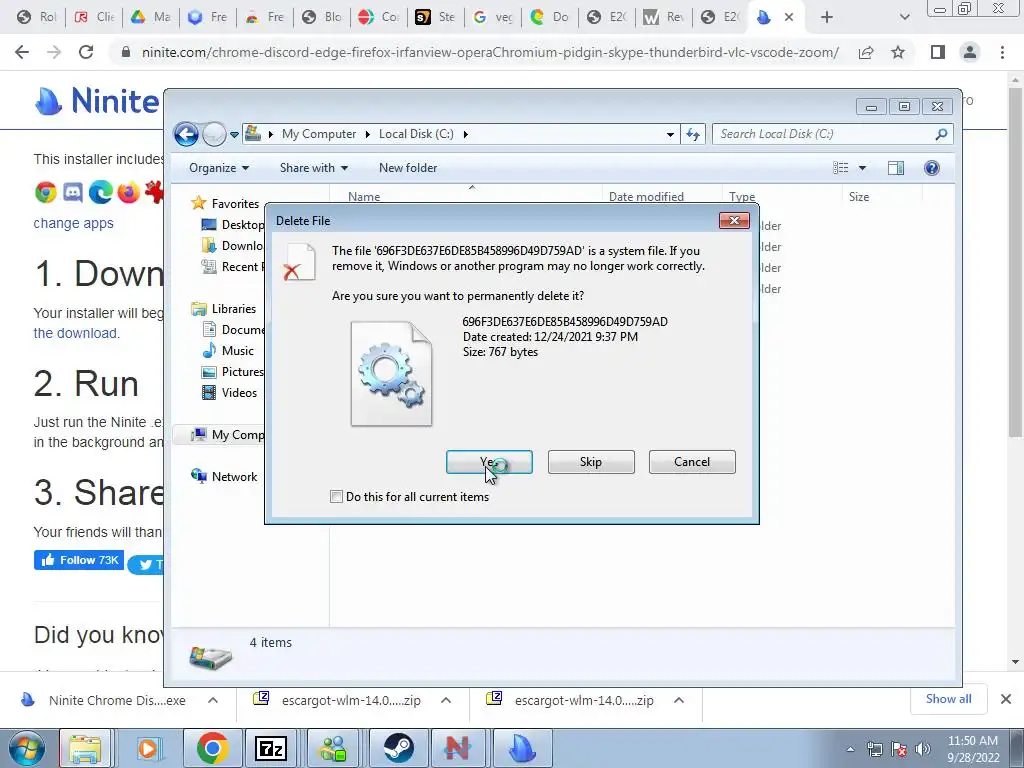This screenshot has width=1024, height=768.
Task: Open Chrome tab search dropdown chevron
Action: pyautogui.click(x=904, y=18)
